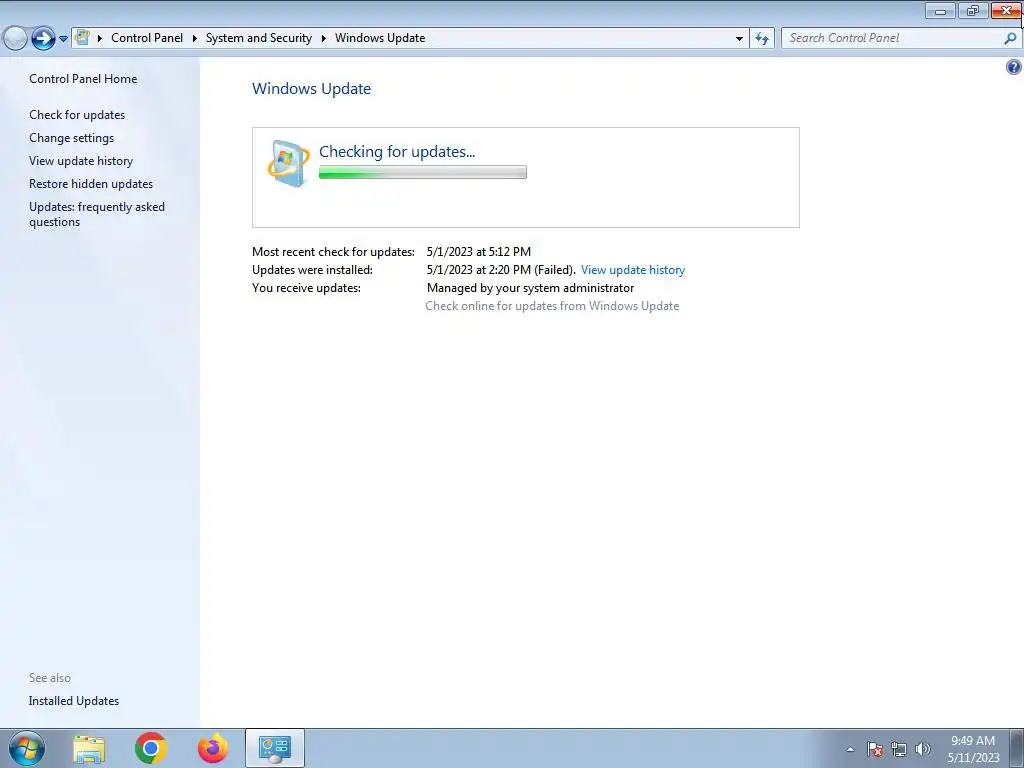Select the Control Panel taskbar button
Image resolution: width=1024 pixels, height=768 pixels.
click(x=275, y=748)
